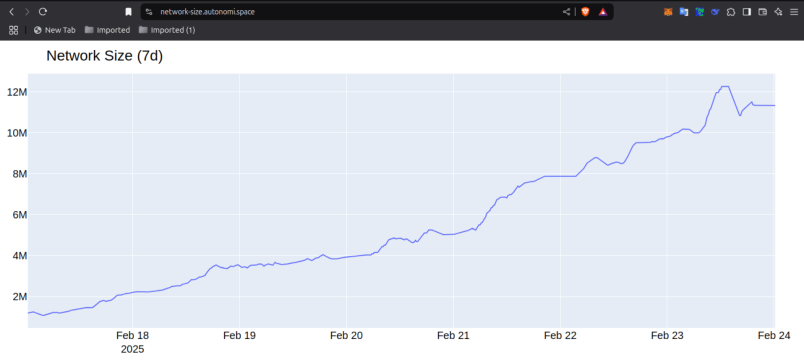The width and height of the screenshot is (804, 360).
Task: Open the Google Translate extension icon
Action: point(684,12)
